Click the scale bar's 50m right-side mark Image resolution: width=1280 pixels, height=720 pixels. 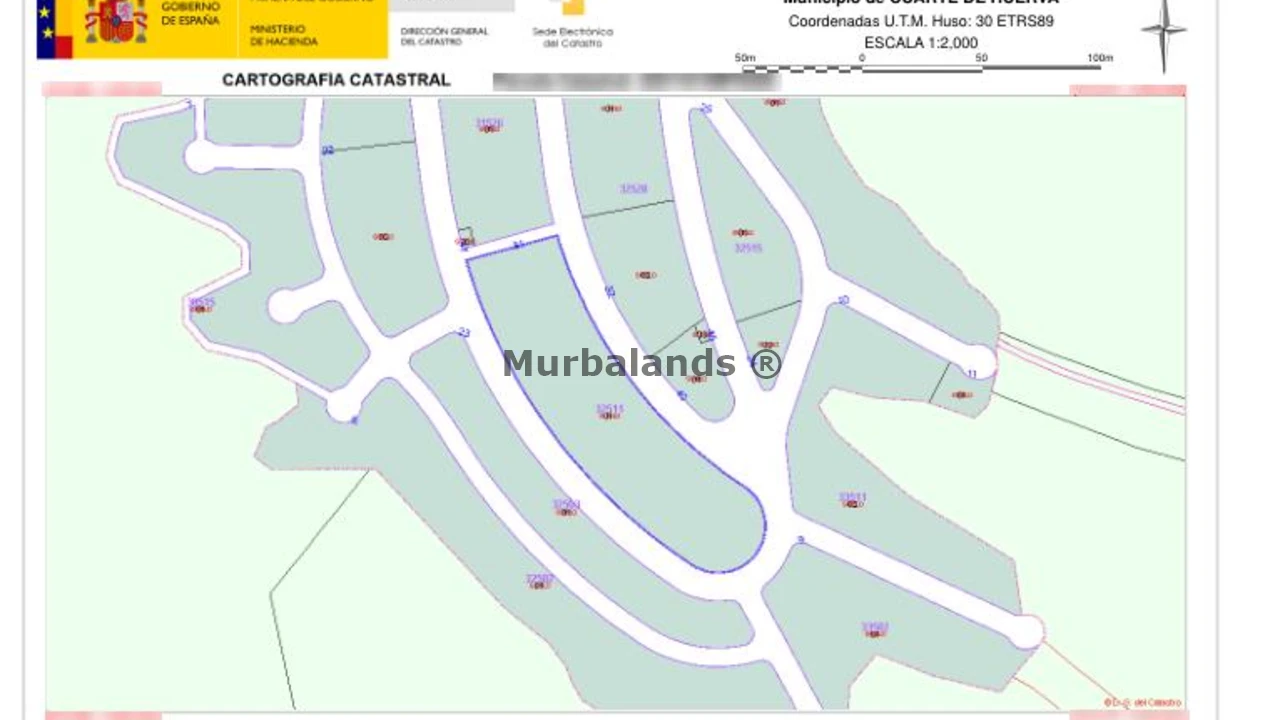[981, 58]
